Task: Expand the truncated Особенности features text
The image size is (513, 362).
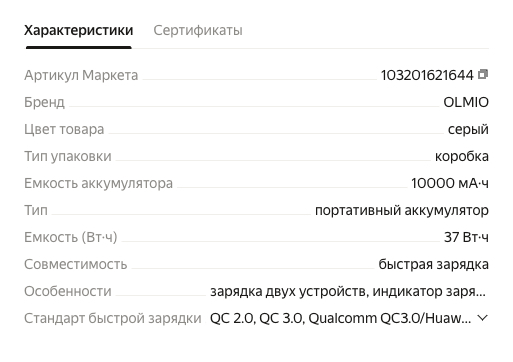Action: (x=348, y=291)
